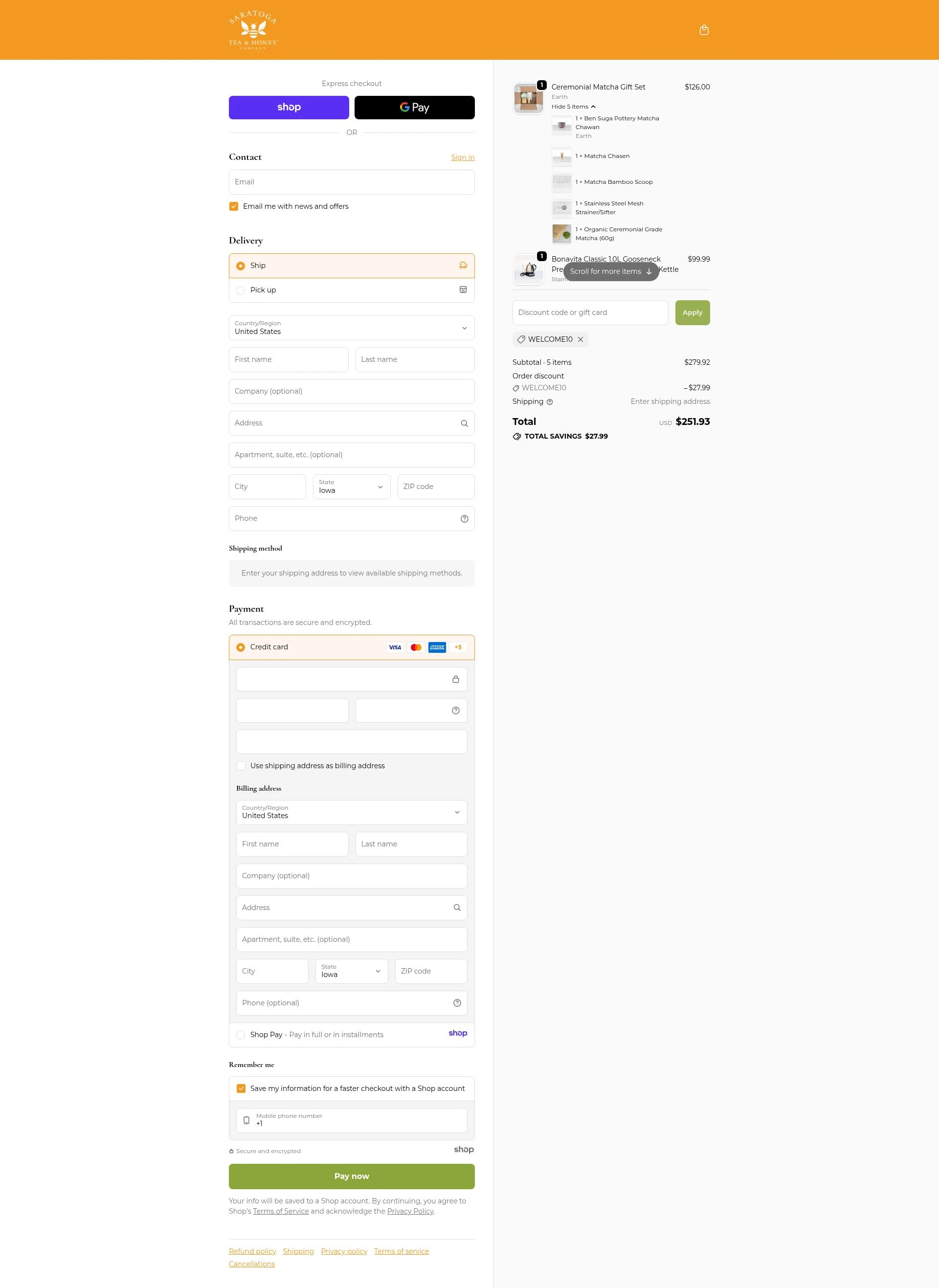
Task: Open the billing Country/Region dropdown
Action: click(x=351, y=812)
